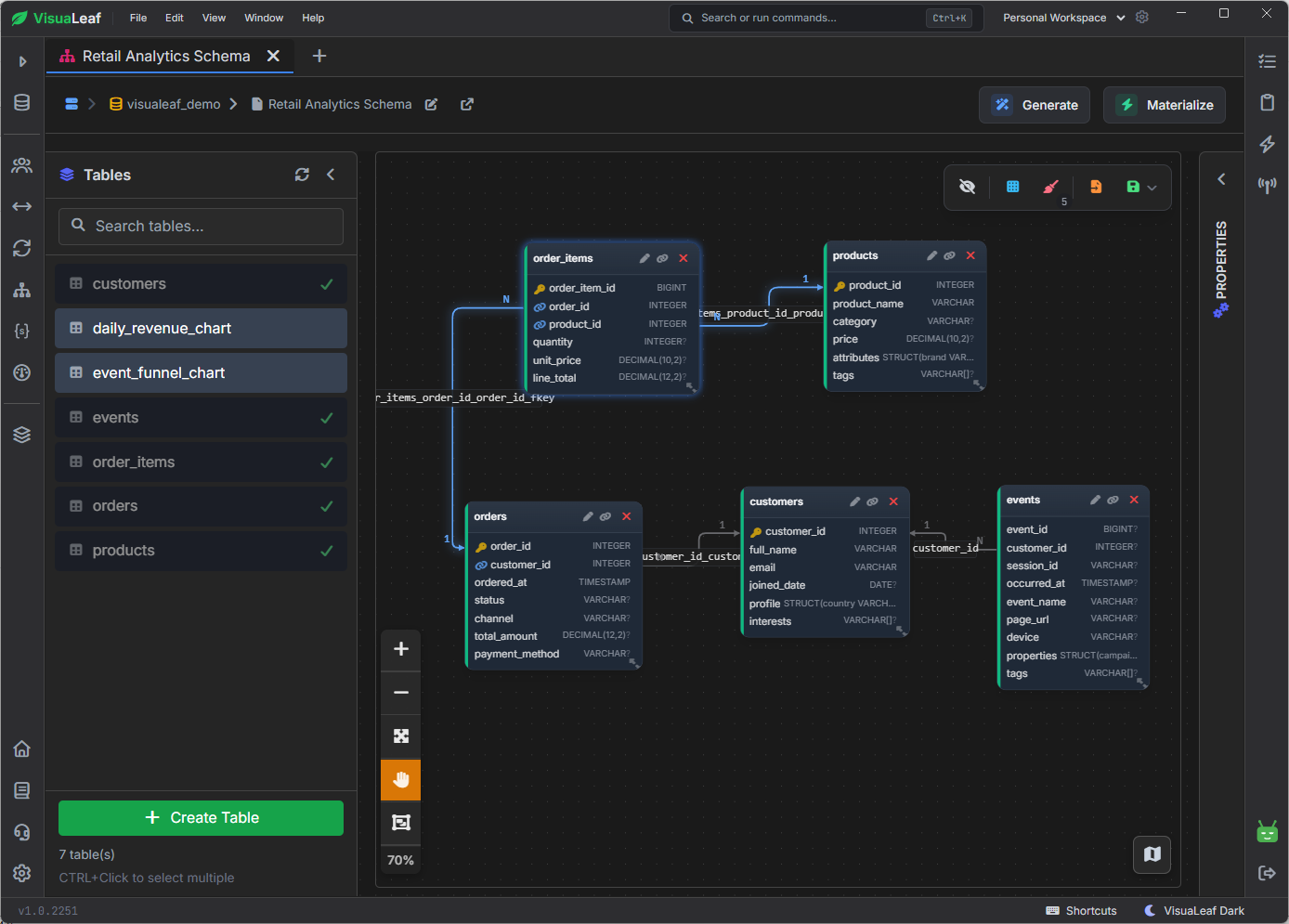Select the event_funnel_chart table
Viewport: 1289px width, 924px height.
(x=201, y=372)
